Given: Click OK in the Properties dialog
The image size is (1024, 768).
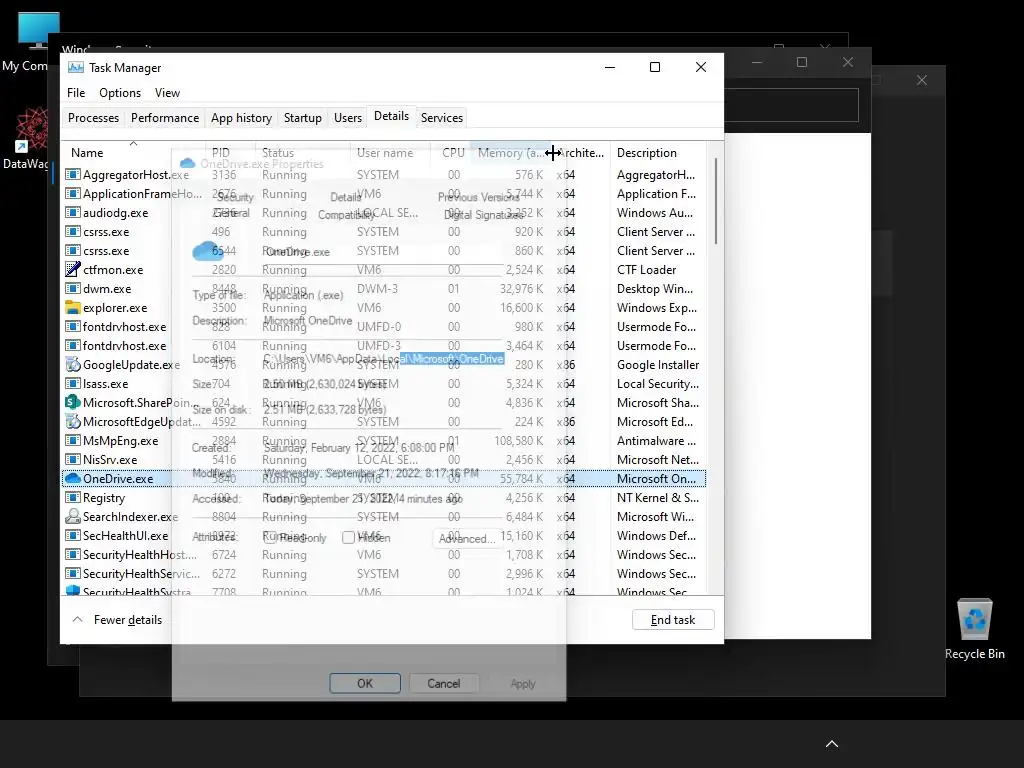Looking at the screenshot, I should (364, 683).
